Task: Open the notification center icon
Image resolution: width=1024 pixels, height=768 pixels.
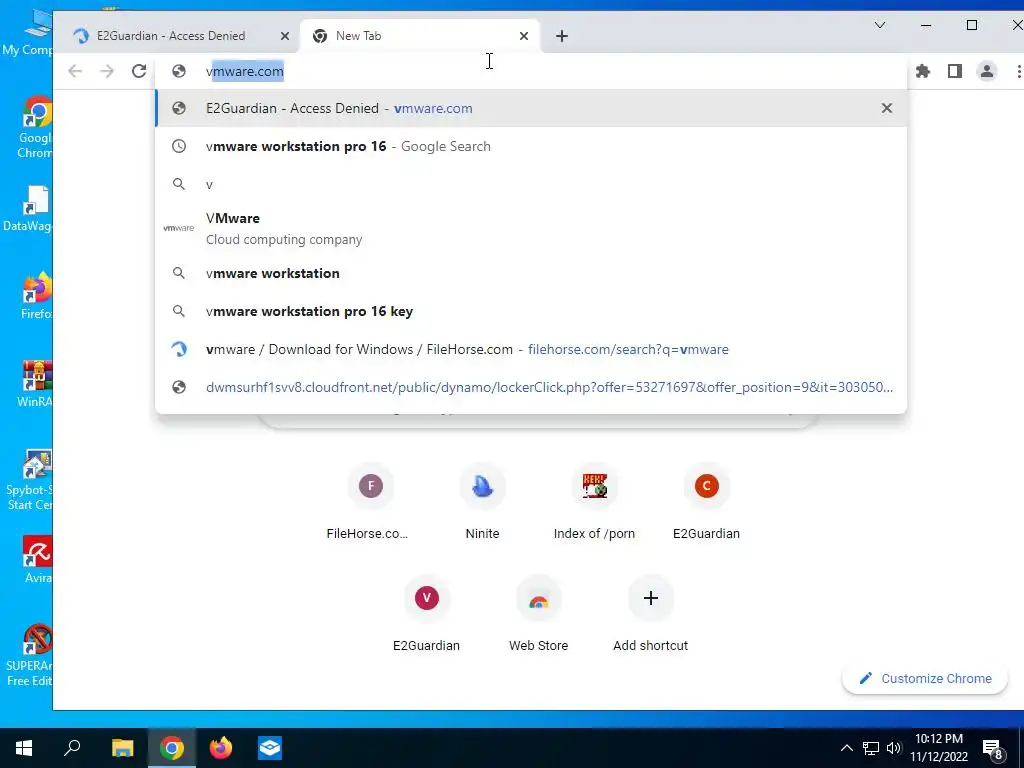Action: [993, 750]
